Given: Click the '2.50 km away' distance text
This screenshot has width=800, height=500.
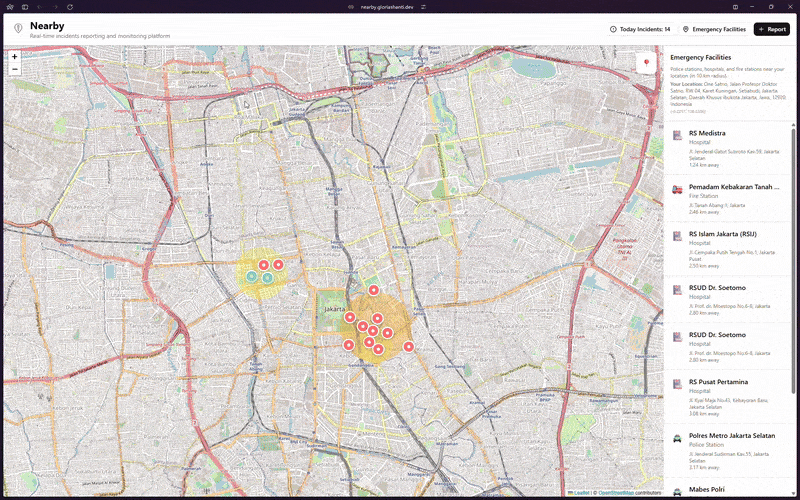Looking at the screenshot, I should click(704, 266).
